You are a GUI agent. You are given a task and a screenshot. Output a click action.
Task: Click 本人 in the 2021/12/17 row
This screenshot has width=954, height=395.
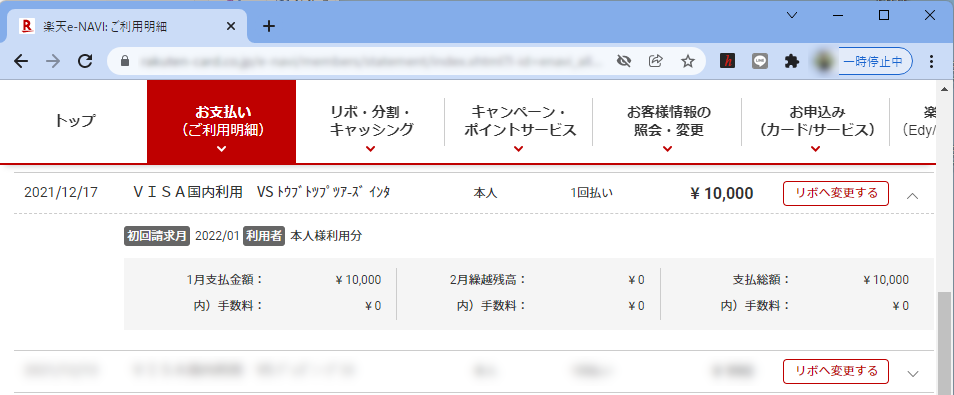[486, 193]
